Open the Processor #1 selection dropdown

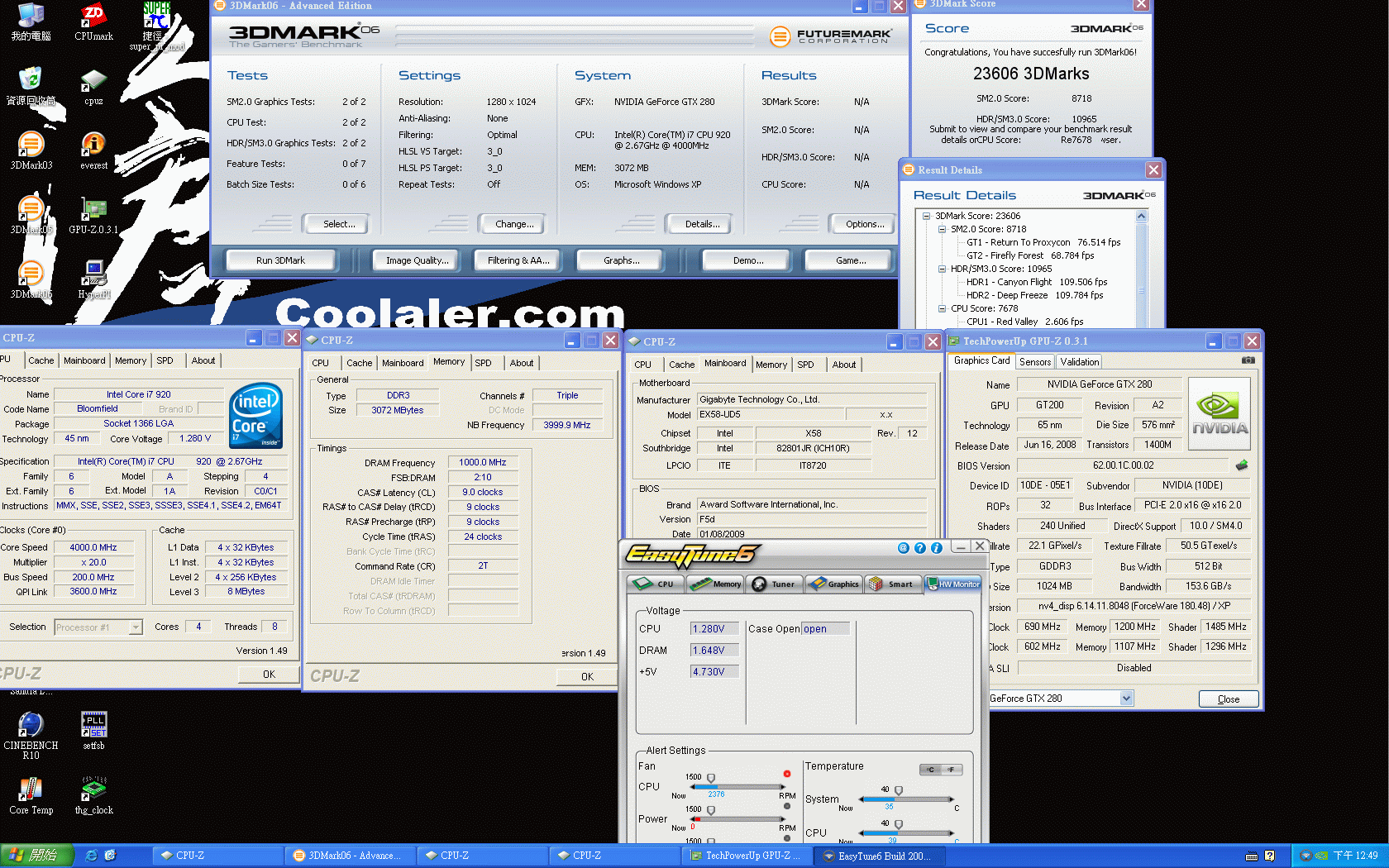(x=136, y=627)
